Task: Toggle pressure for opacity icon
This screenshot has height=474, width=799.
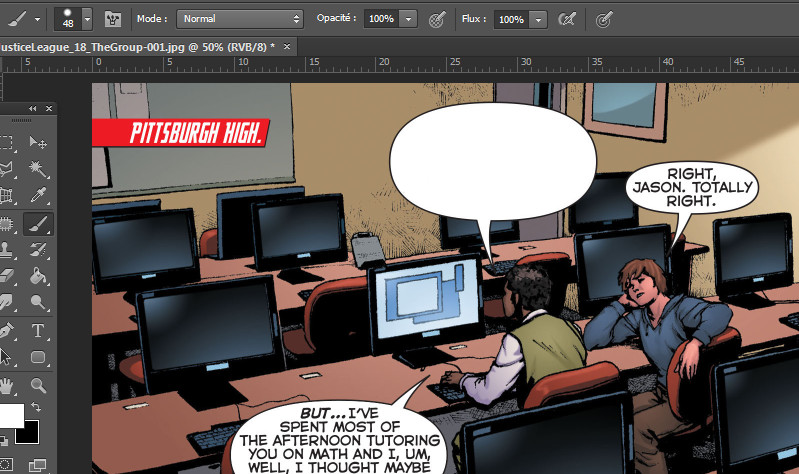Action: [x=437, y=19]
